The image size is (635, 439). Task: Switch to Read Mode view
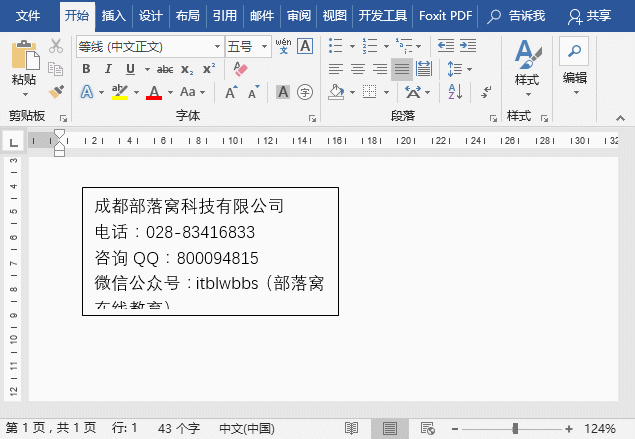(351, 428)
